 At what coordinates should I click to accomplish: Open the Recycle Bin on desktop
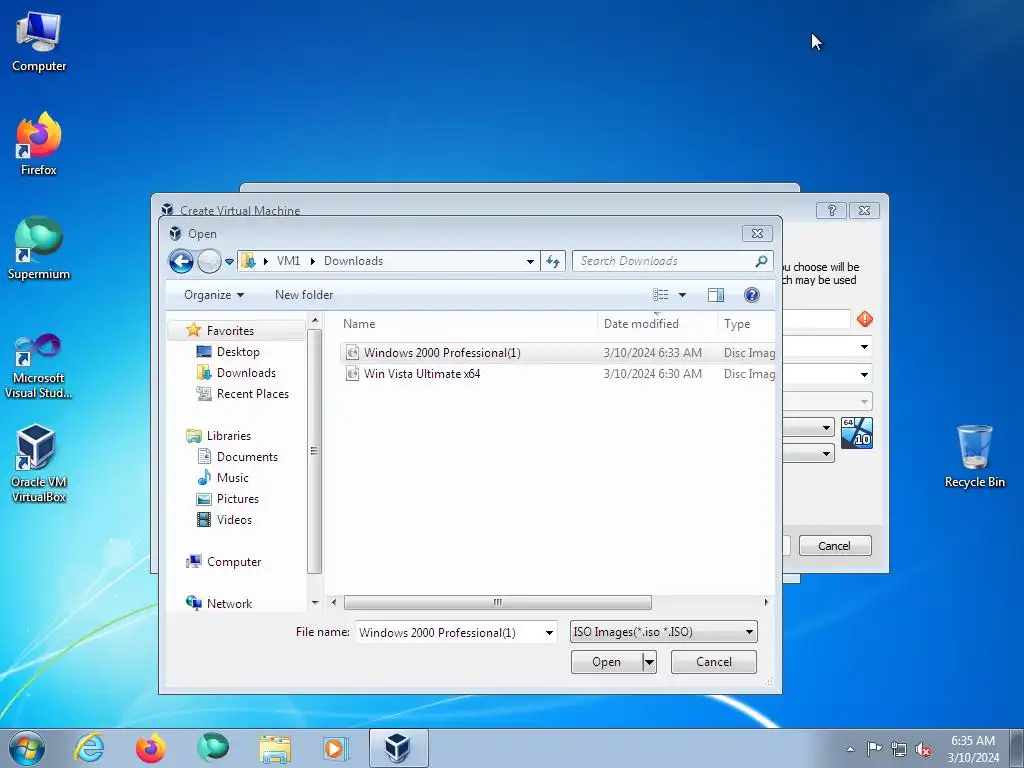pyautogui.click(x=974, y=456)
